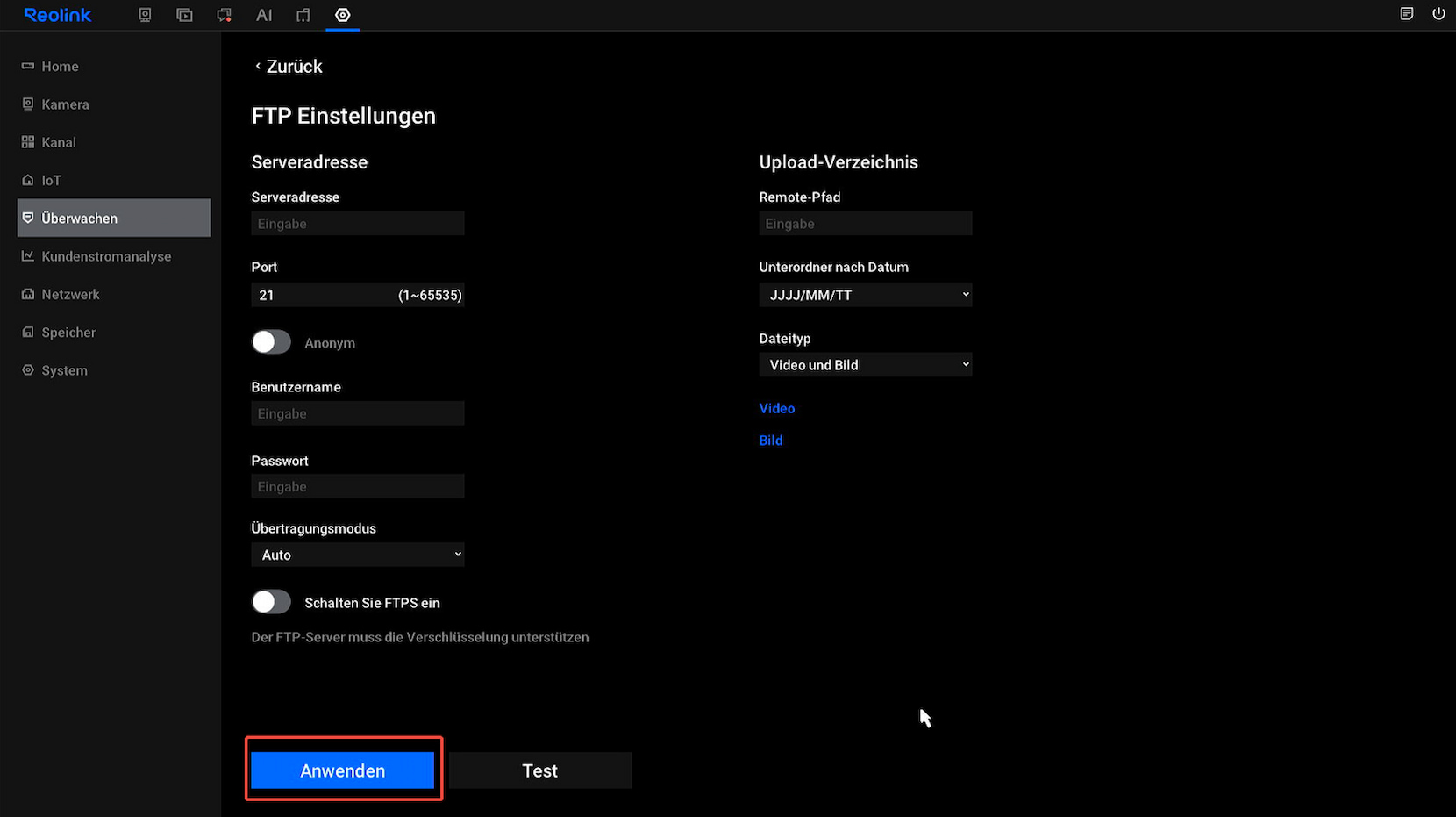Click the Passwort input field
1456x817 pixels.
[x=358, y=486]
